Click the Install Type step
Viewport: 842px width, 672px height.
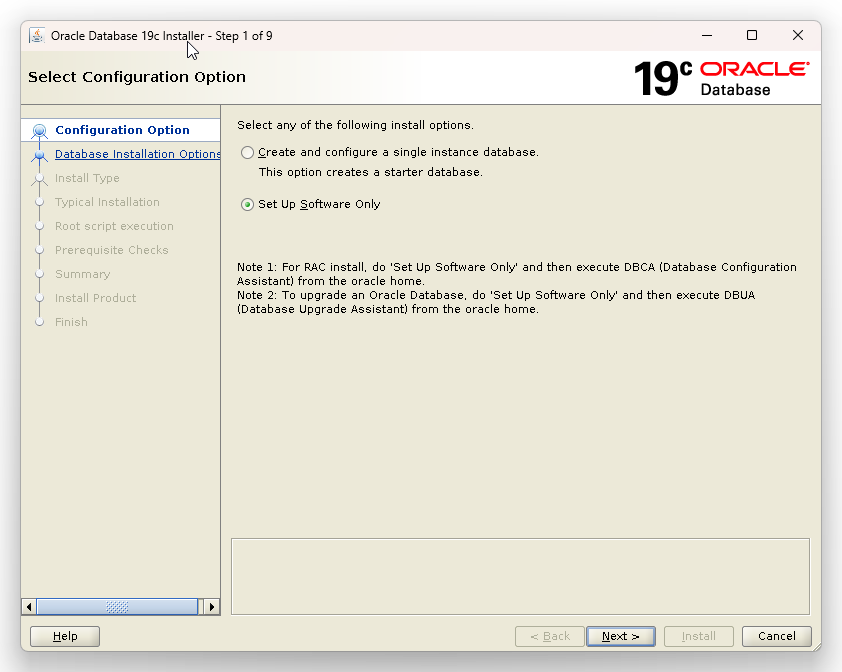(x=87, y=178)
